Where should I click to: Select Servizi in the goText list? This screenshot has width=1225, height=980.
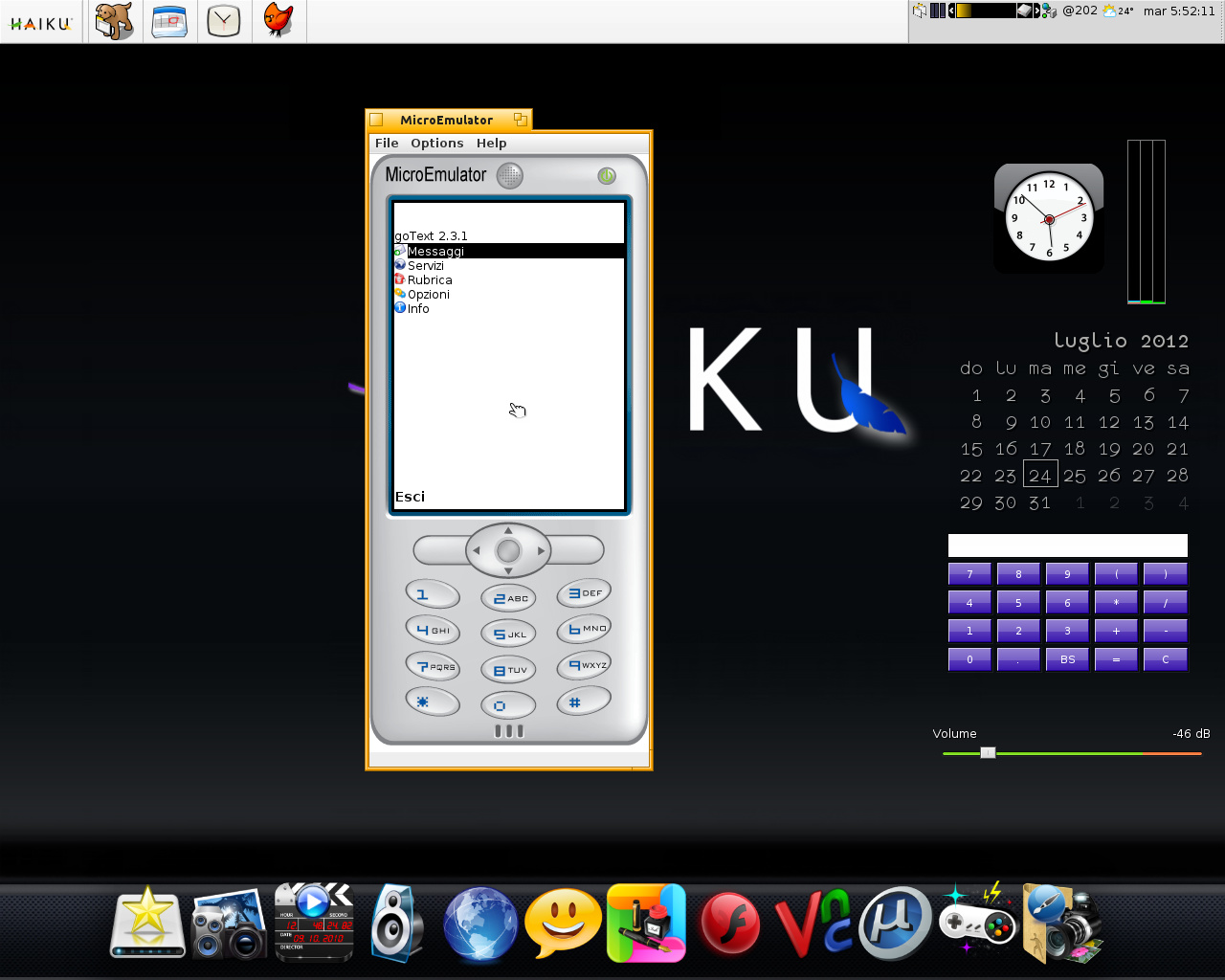509,265
